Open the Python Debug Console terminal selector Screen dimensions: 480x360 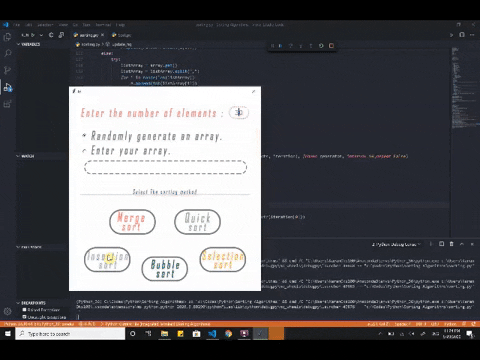396,244
